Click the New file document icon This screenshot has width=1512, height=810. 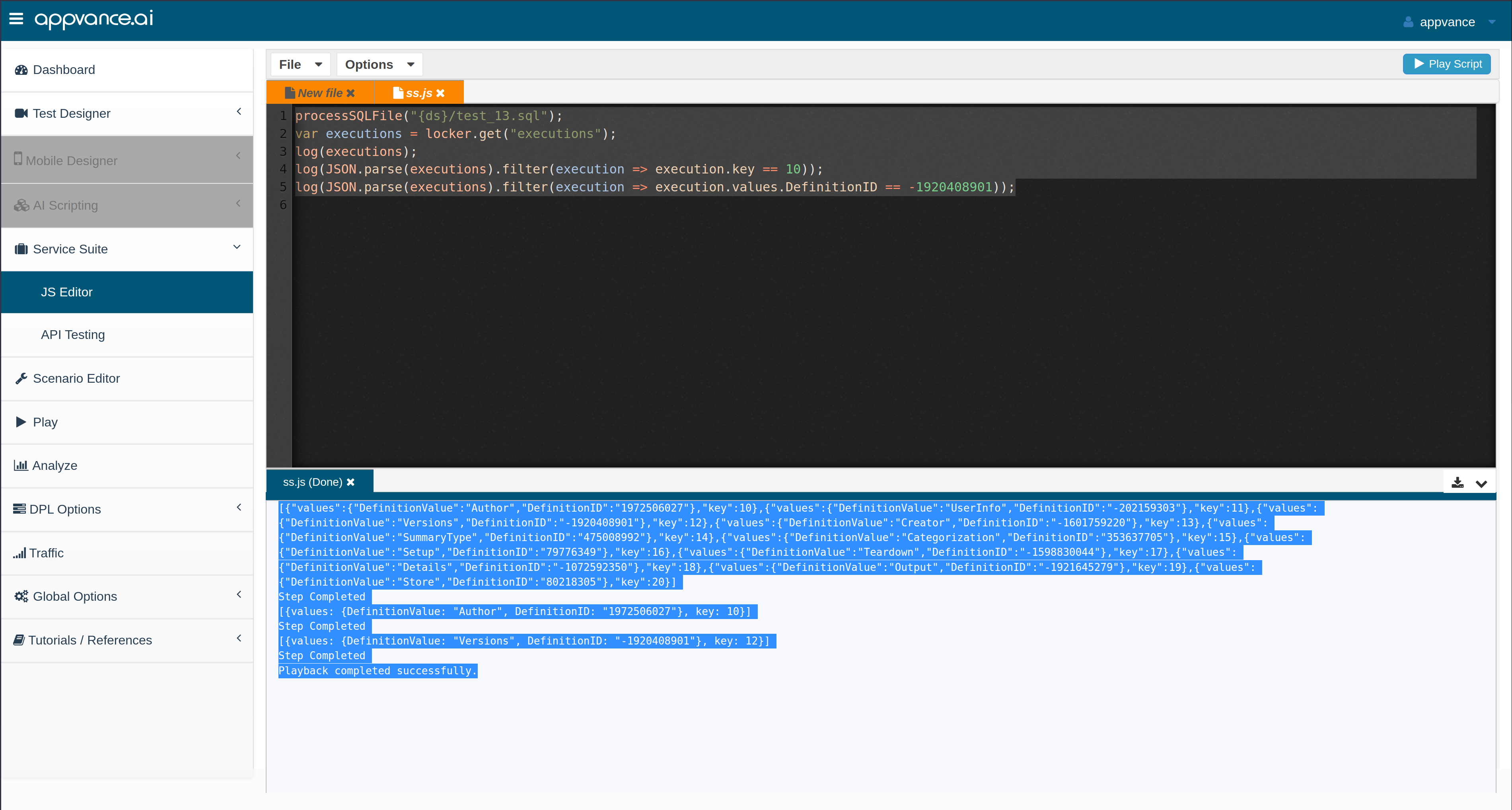290,93
